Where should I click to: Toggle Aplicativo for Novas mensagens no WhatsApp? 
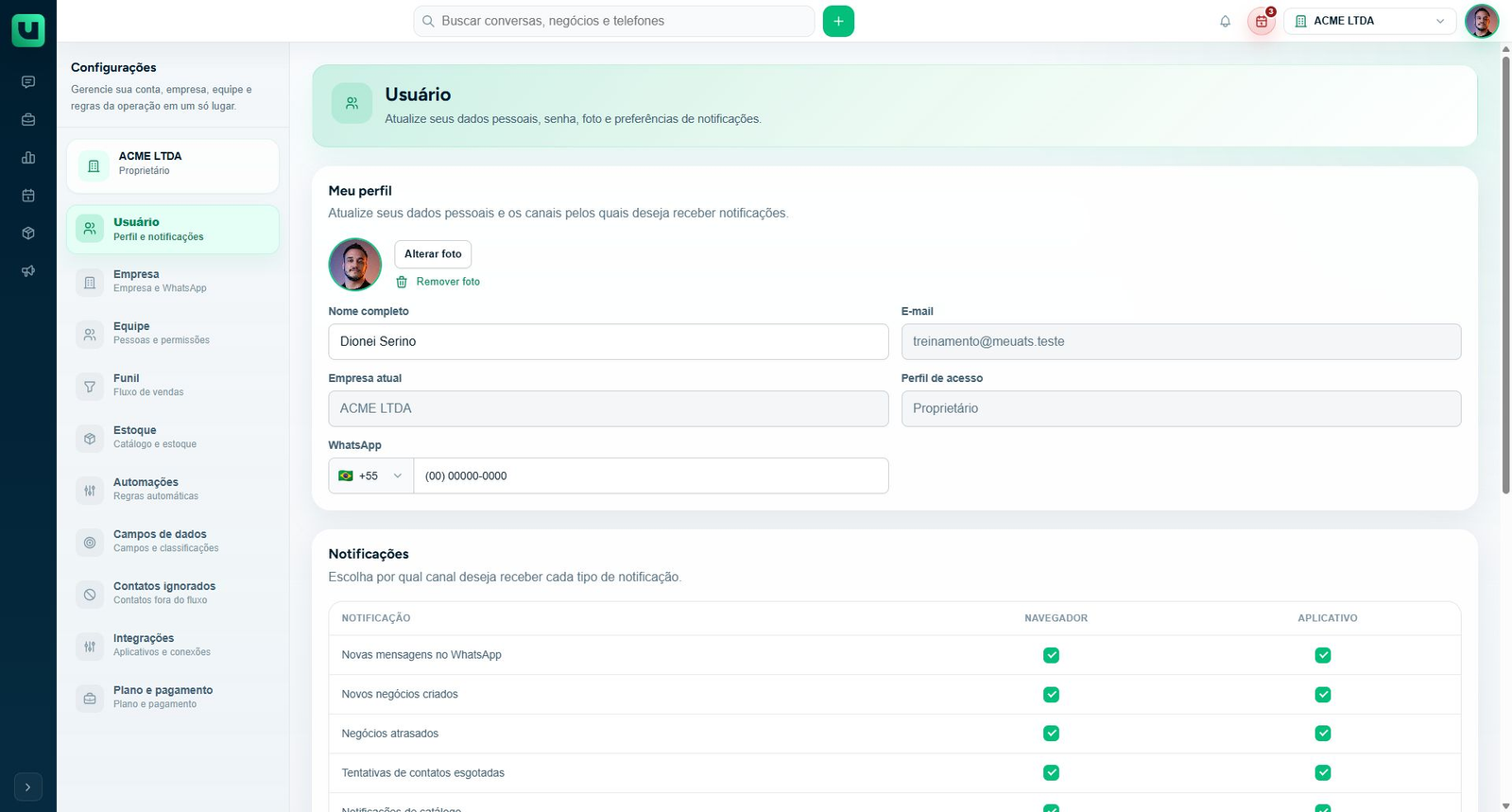1323,655
